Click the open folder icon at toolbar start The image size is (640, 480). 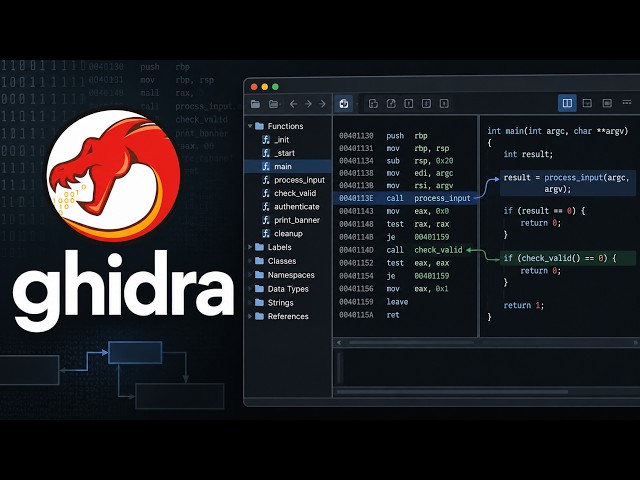pos(256,104)
